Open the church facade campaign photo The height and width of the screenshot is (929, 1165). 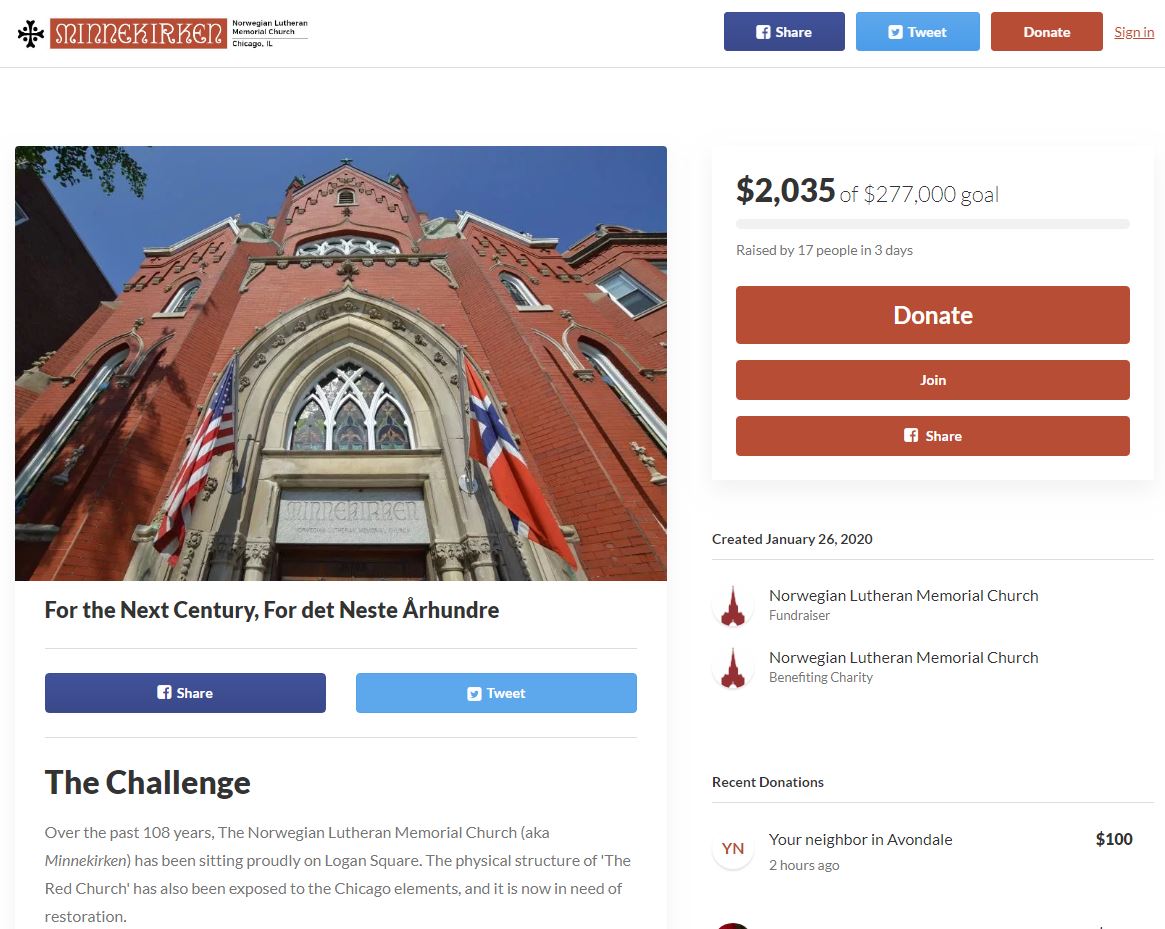coord(341,363)
